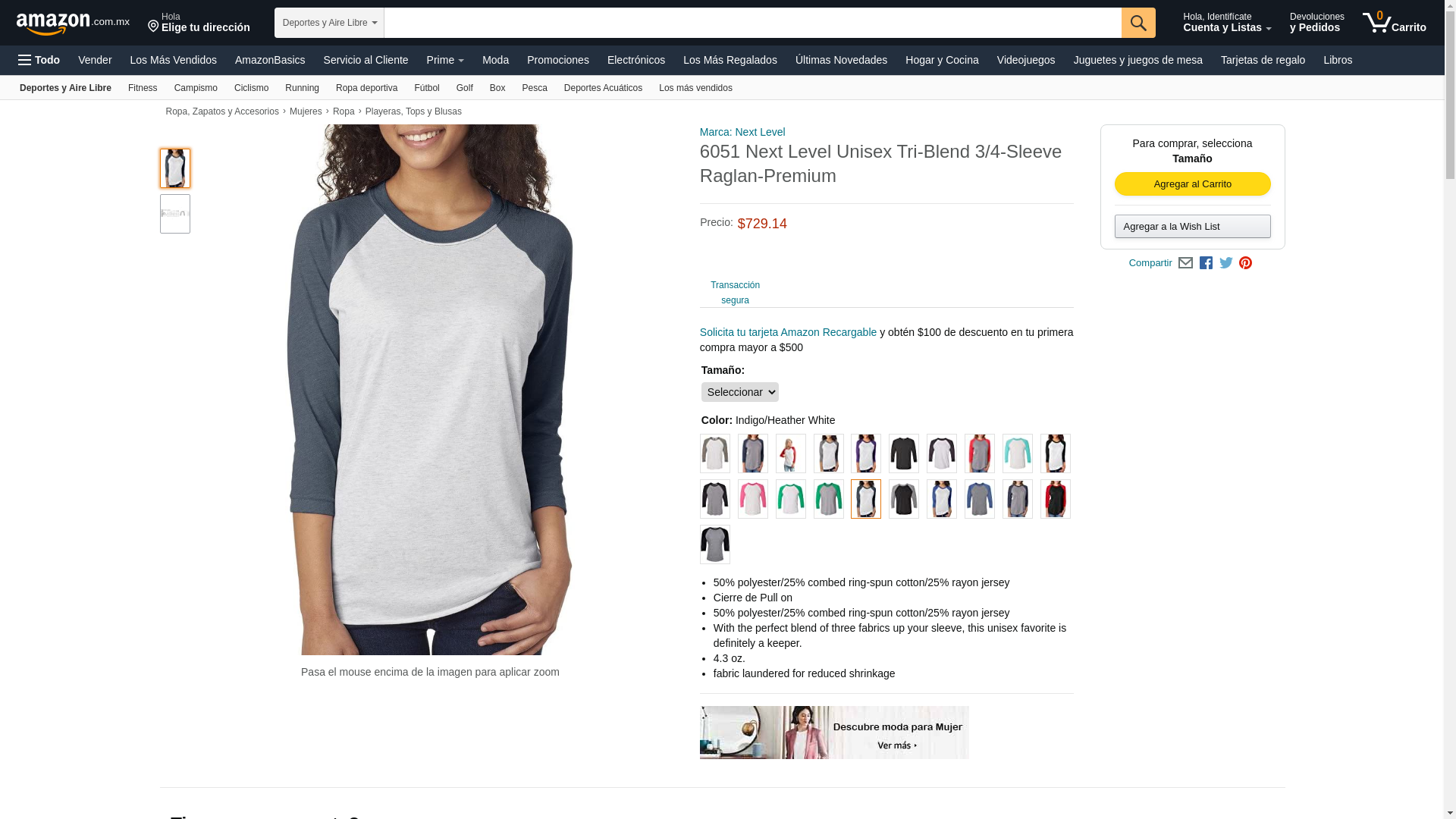Screen dimensions: 1456x819
Task: Open the Tamaño Seleccionar dropdown
Action: pyautogui.click(x=739, y=392)
